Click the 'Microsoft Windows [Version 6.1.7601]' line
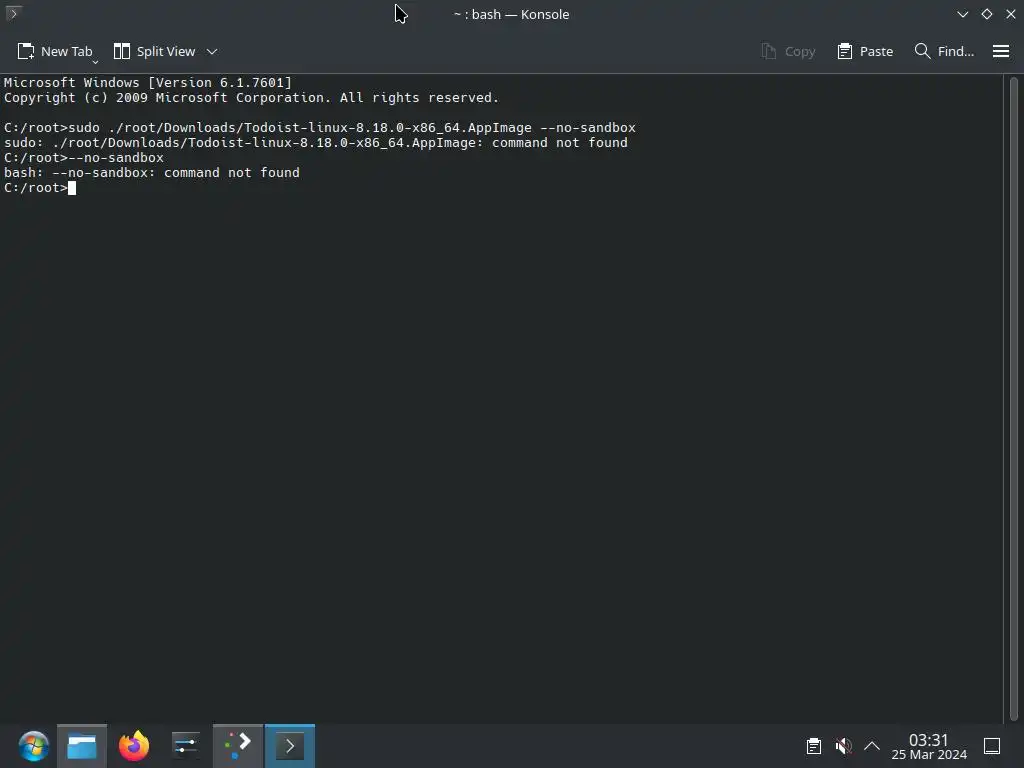This screenshot has height=768, width=1024. [148, 83]
